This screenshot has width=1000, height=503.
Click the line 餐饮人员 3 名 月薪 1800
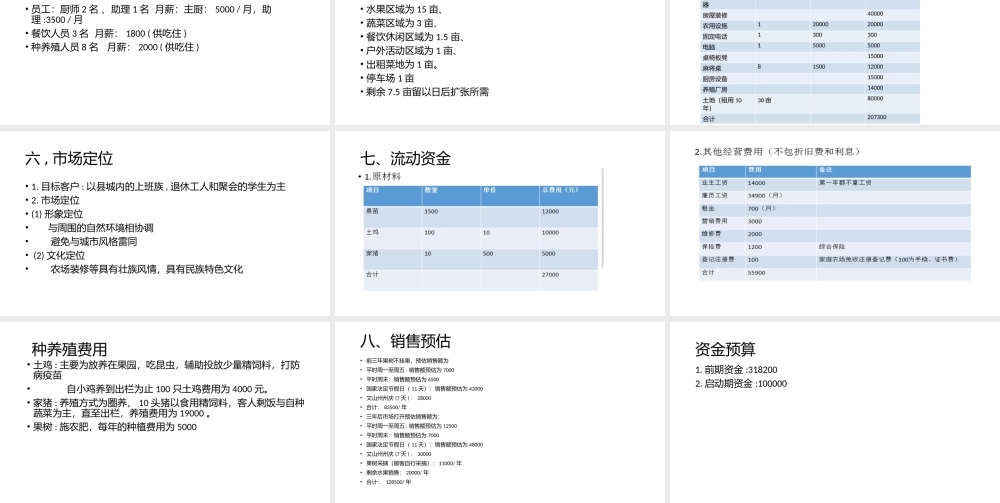click(109, 33)
